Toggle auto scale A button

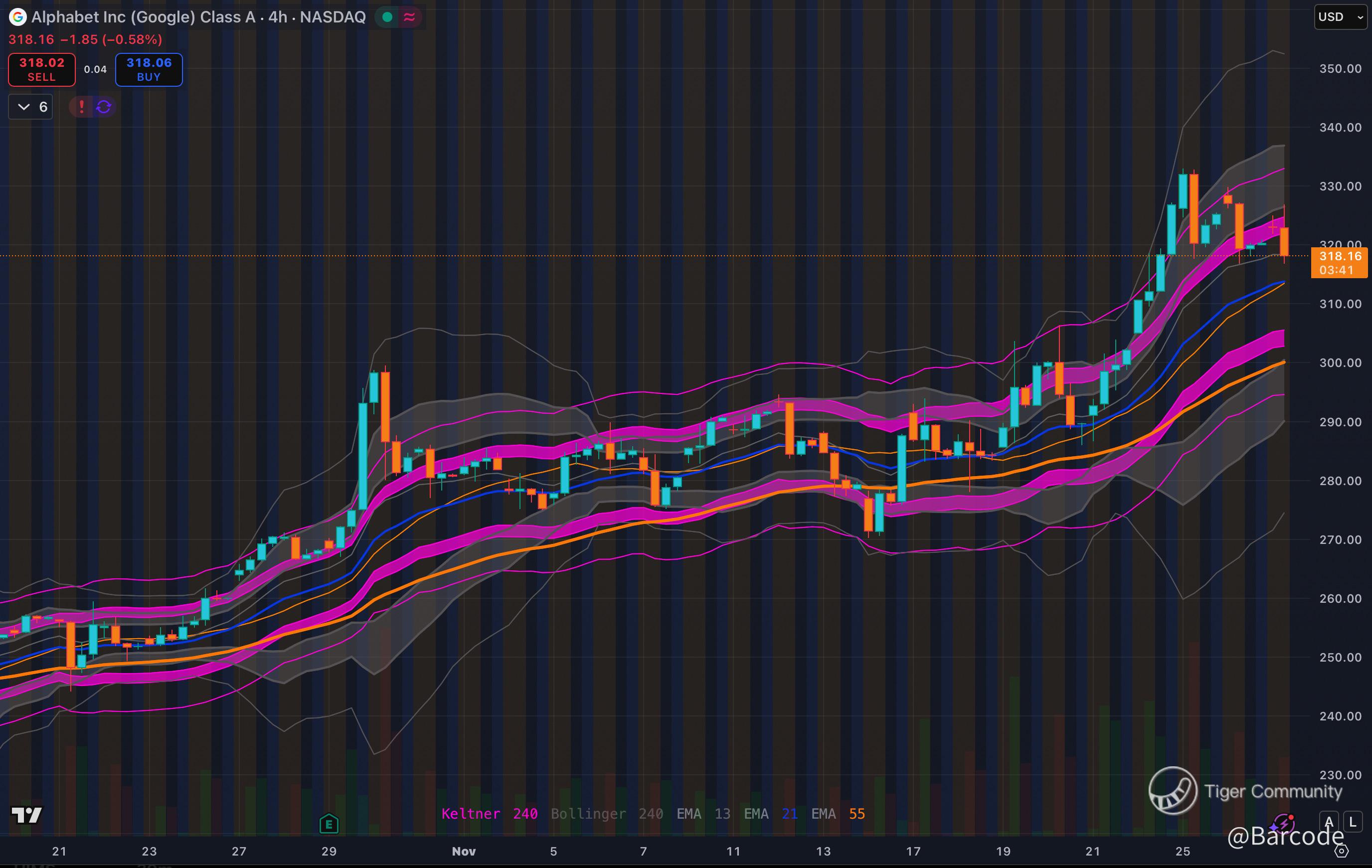1329,822
